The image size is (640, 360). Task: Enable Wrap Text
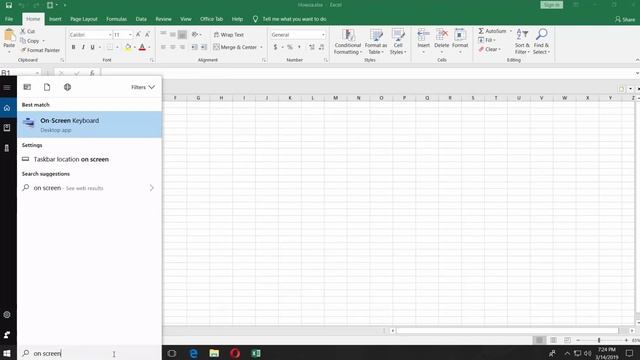coord(229,35)
